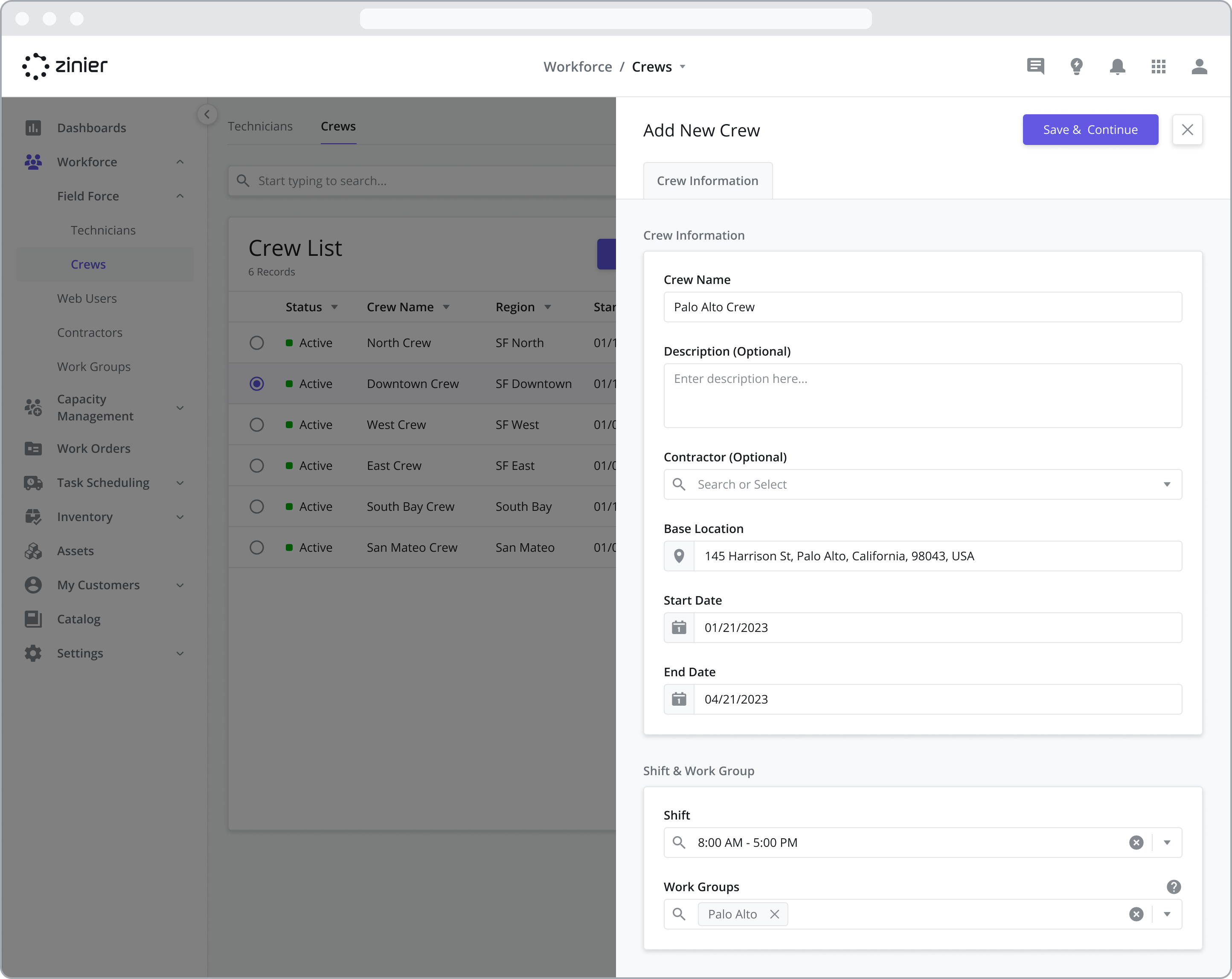This screenshot has width=1232, height=979.
Task: Clear all Work Groups selections
Action: click(1136, 914)
